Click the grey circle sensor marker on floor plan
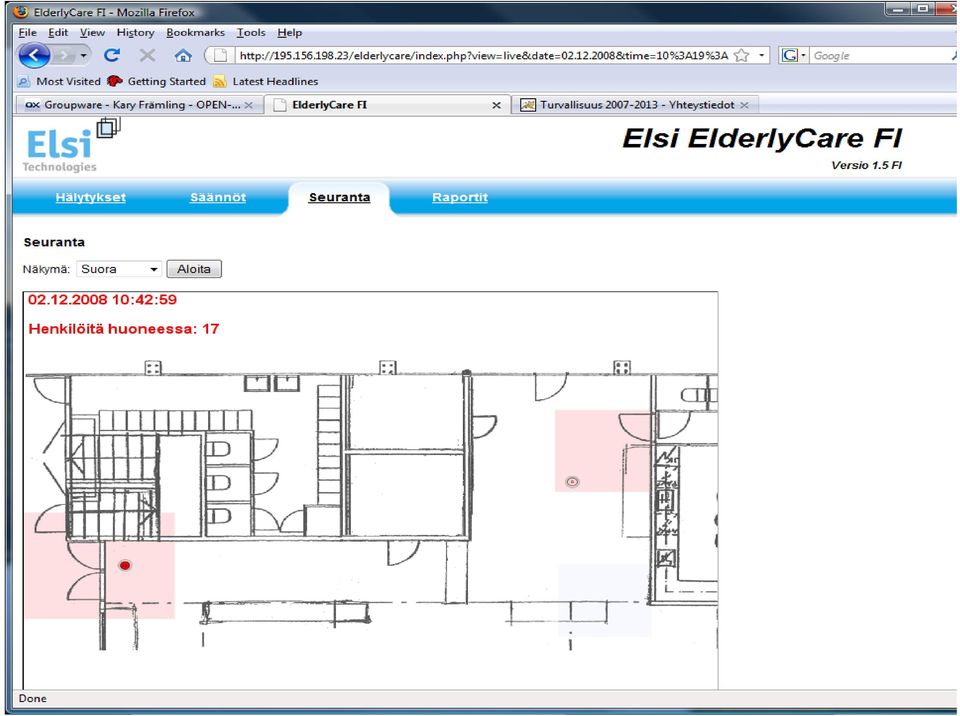The width and height of the screenshot is (960, 716). pyautogui.click(x=572, y=482)
